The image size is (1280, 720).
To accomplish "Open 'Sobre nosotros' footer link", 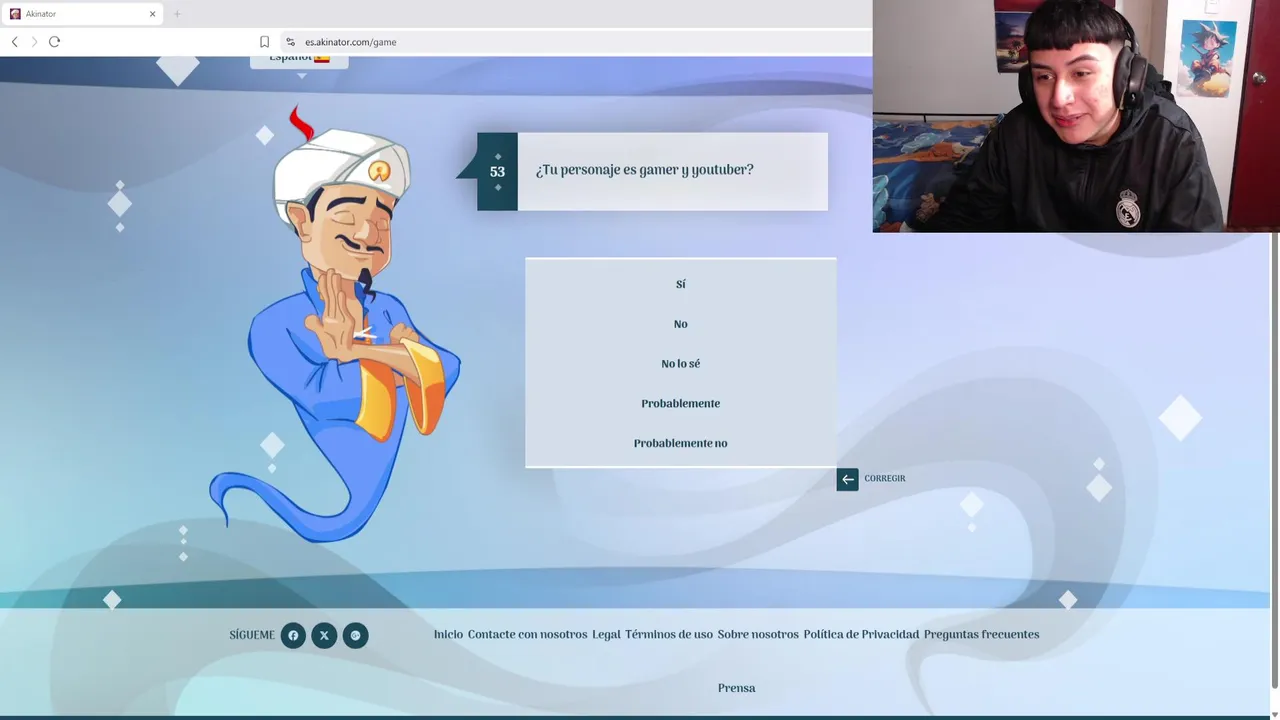I will coord(758,634).
